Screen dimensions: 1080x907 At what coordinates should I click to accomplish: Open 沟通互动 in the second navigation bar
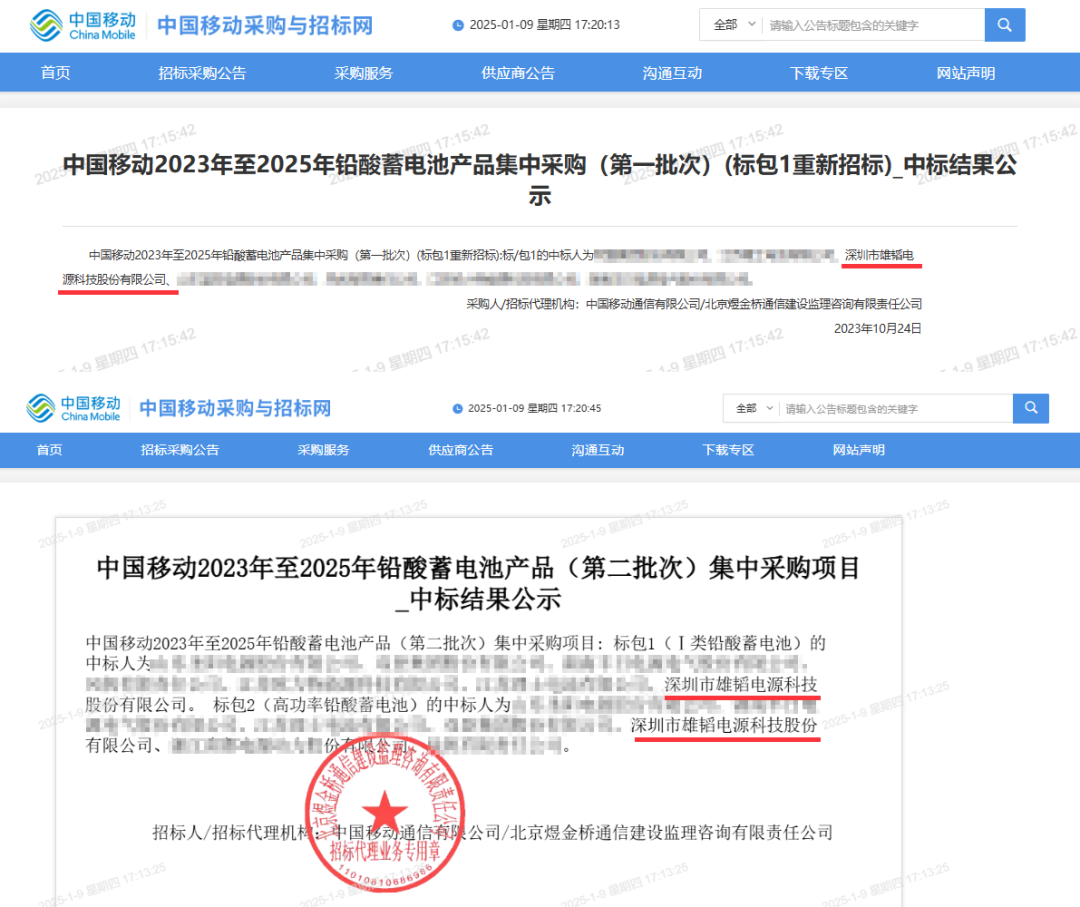pyautogui.click(x=597, y=450)
